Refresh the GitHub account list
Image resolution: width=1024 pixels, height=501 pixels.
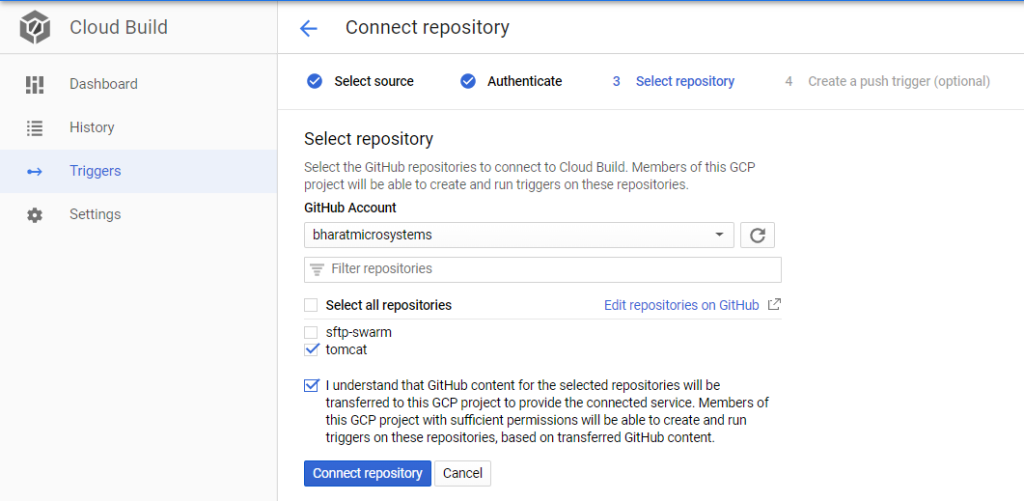click(758, 235)
